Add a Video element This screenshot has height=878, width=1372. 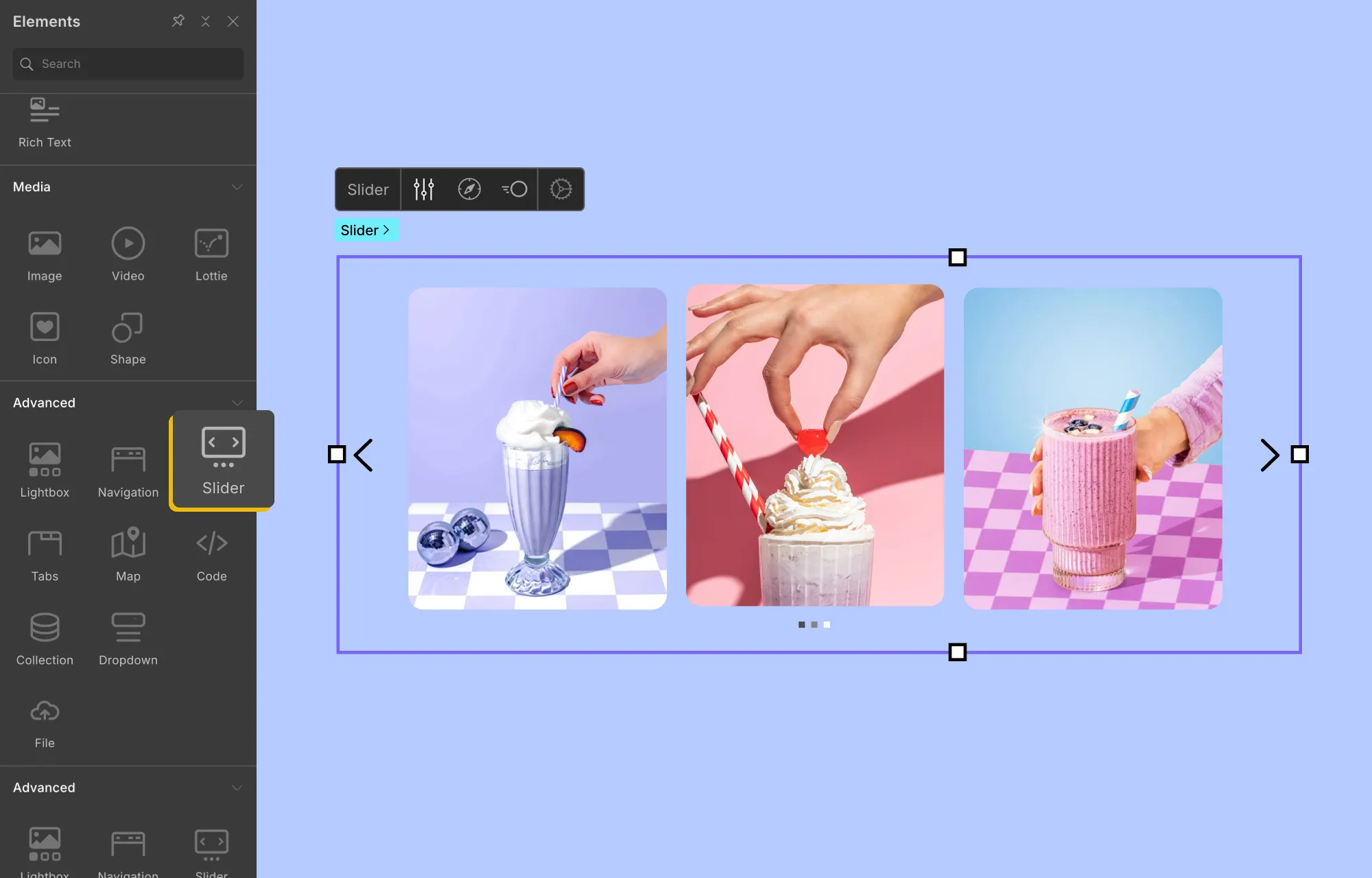(128, 254)
